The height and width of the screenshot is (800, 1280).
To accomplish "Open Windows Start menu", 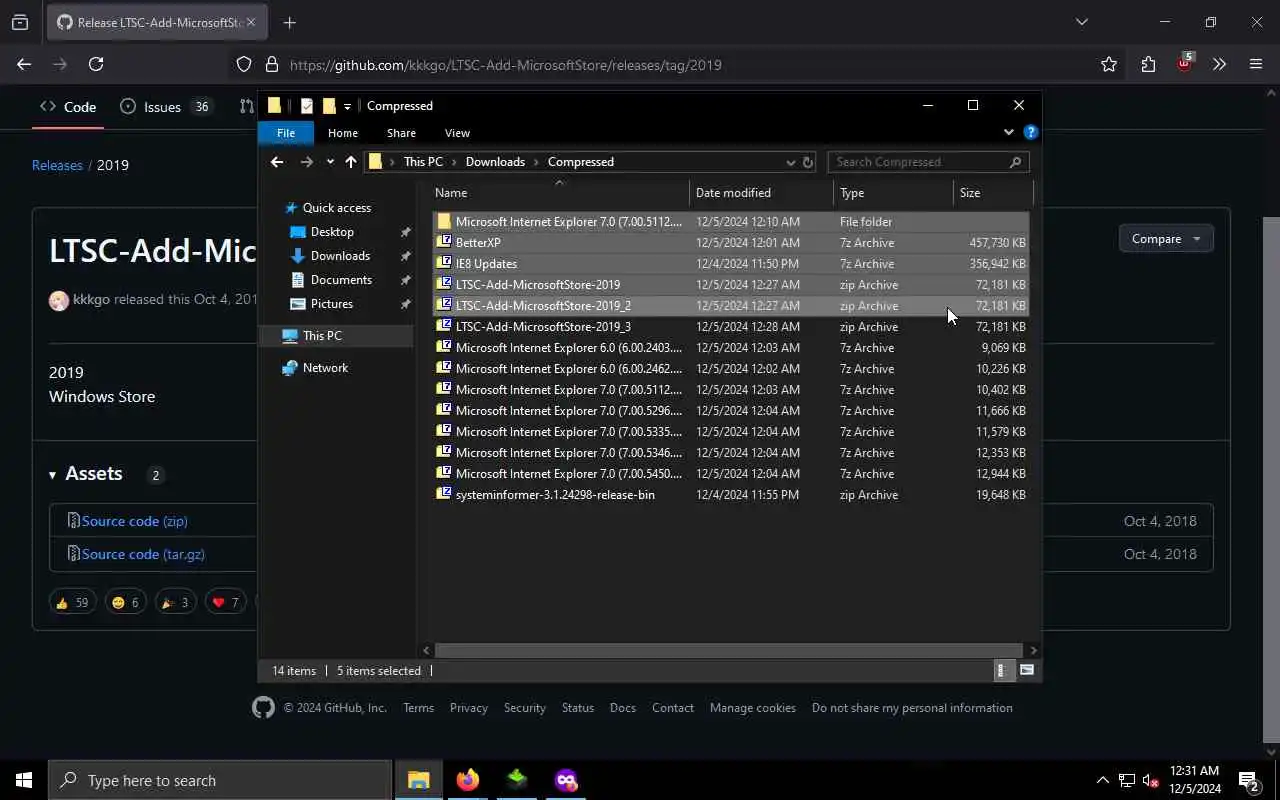I will [x=24, y=780].
